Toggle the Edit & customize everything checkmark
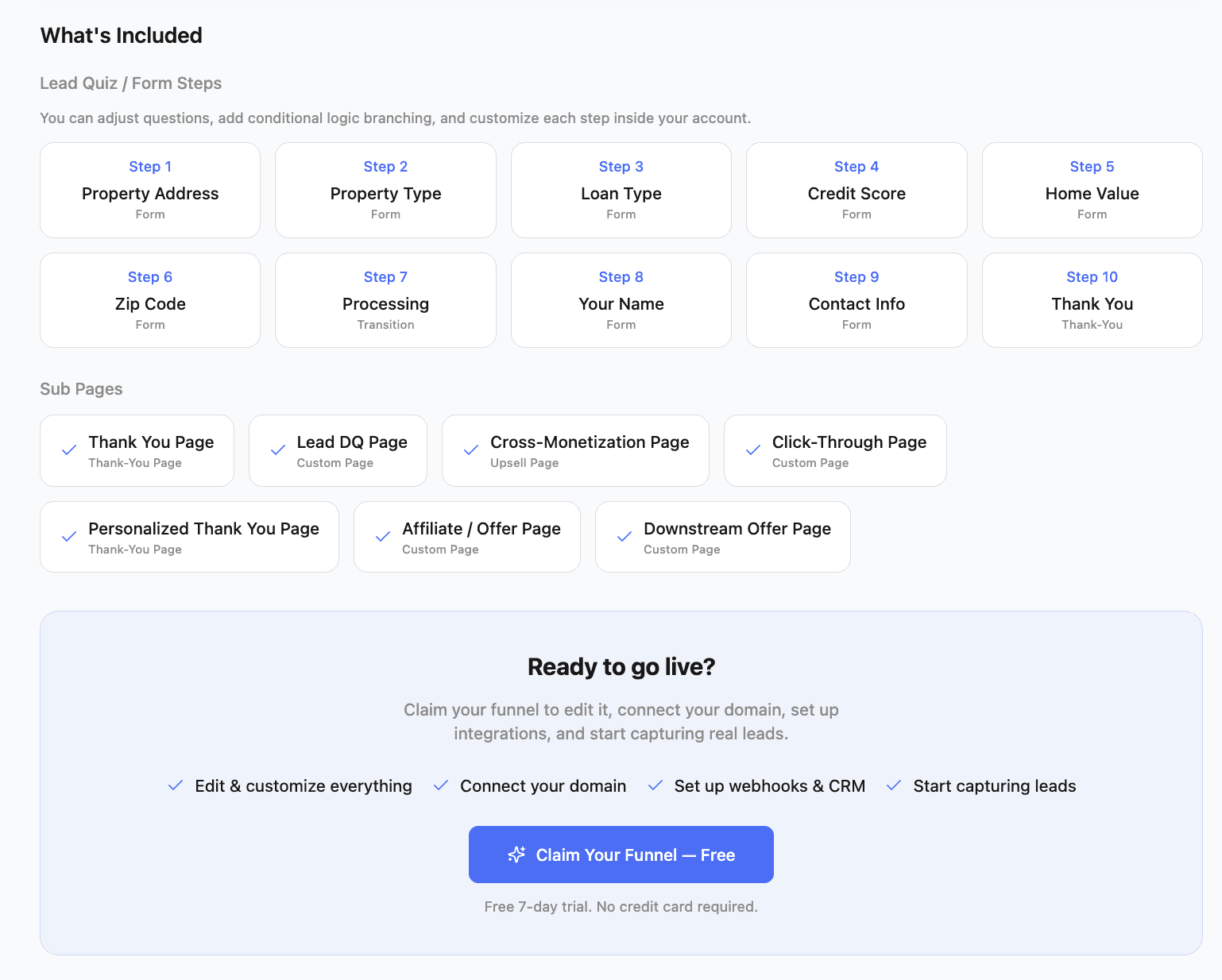Screen dimensions: 1222x980 pyautogui.click(x=176, y=785)
